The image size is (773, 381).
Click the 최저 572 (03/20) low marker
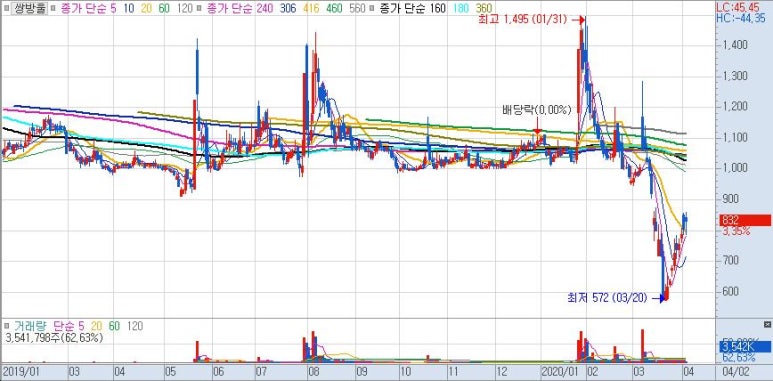[x=607, y=298]
